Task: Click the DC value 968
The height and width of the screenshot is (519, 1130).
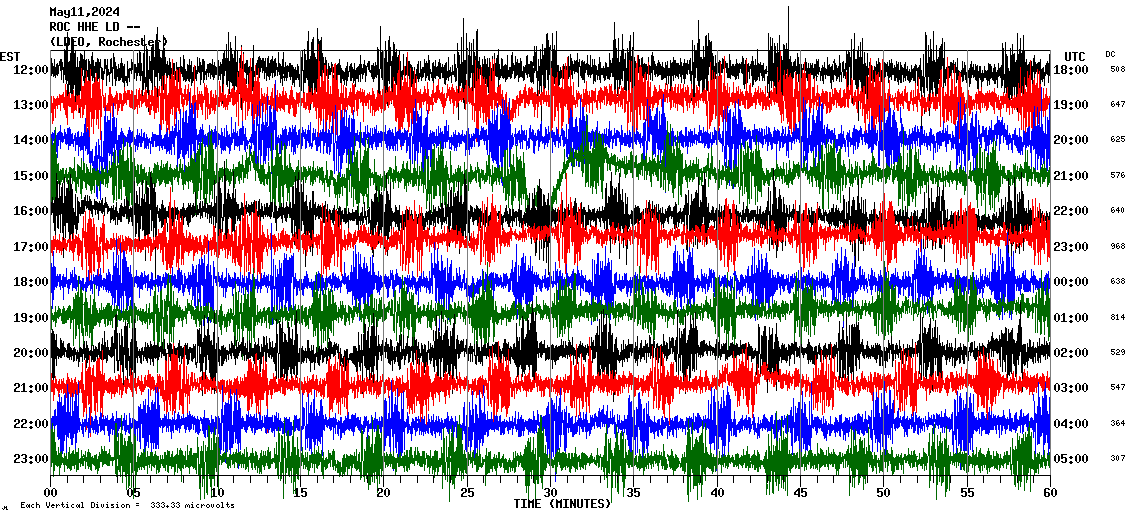Action: coord(1117,246)
